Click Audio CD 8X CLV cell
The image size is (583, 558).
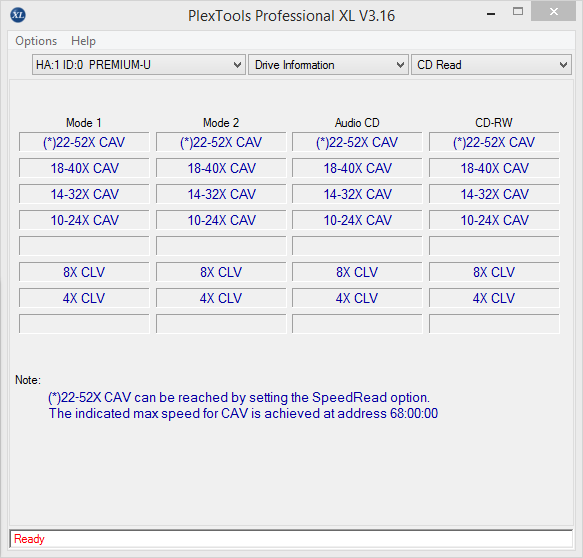click(x=357, y=272)
